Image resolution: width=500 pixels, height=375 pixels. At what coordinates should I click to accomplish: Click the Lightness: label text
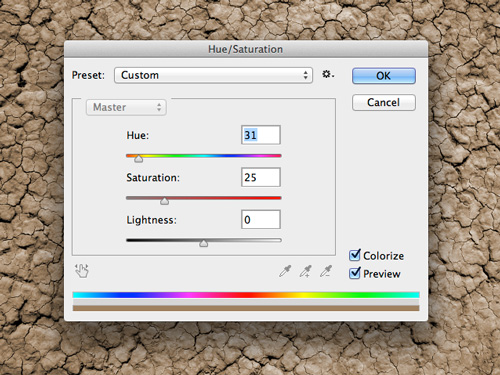[x=151, y=220]
